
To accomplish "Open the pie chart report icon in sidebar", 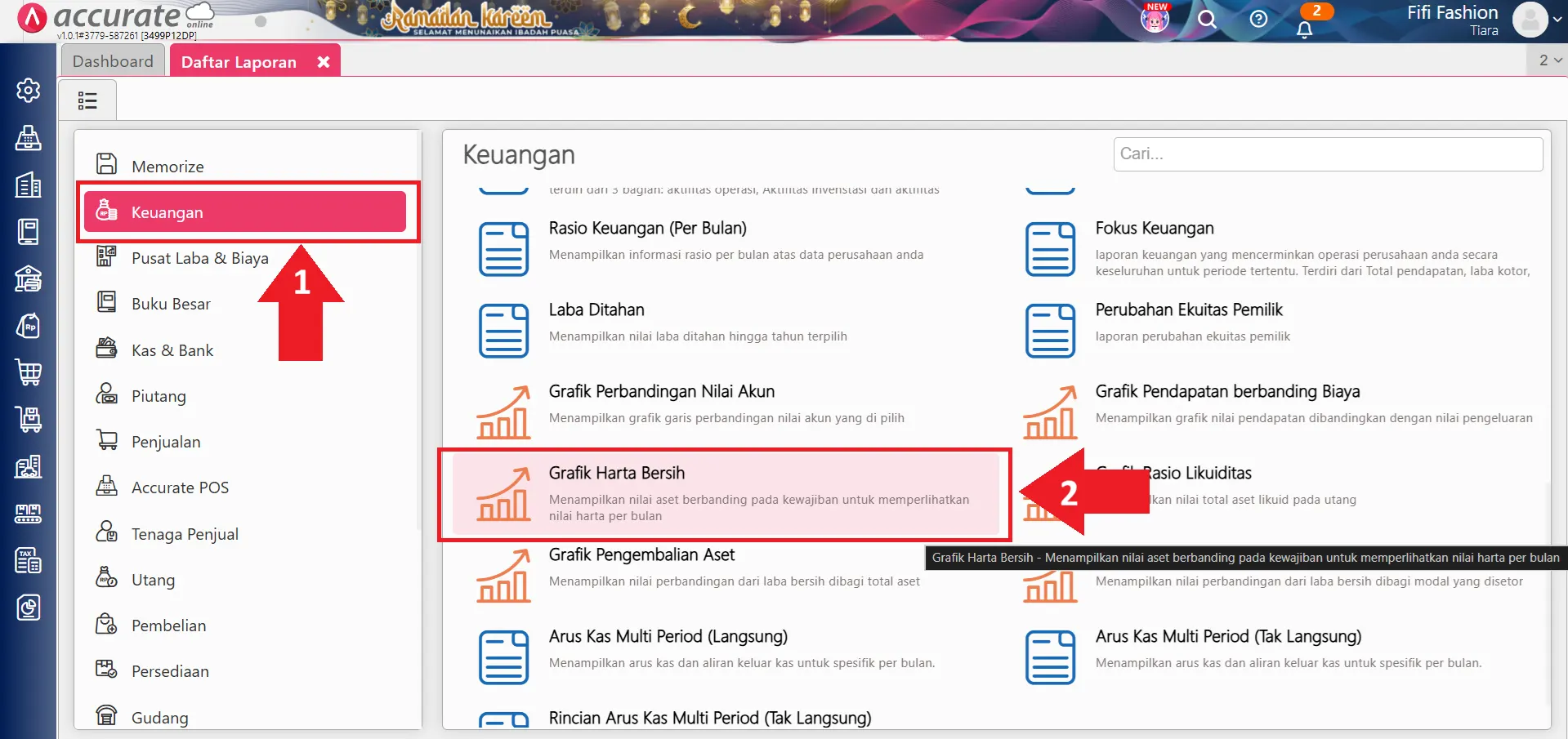I will click(28, 608).
